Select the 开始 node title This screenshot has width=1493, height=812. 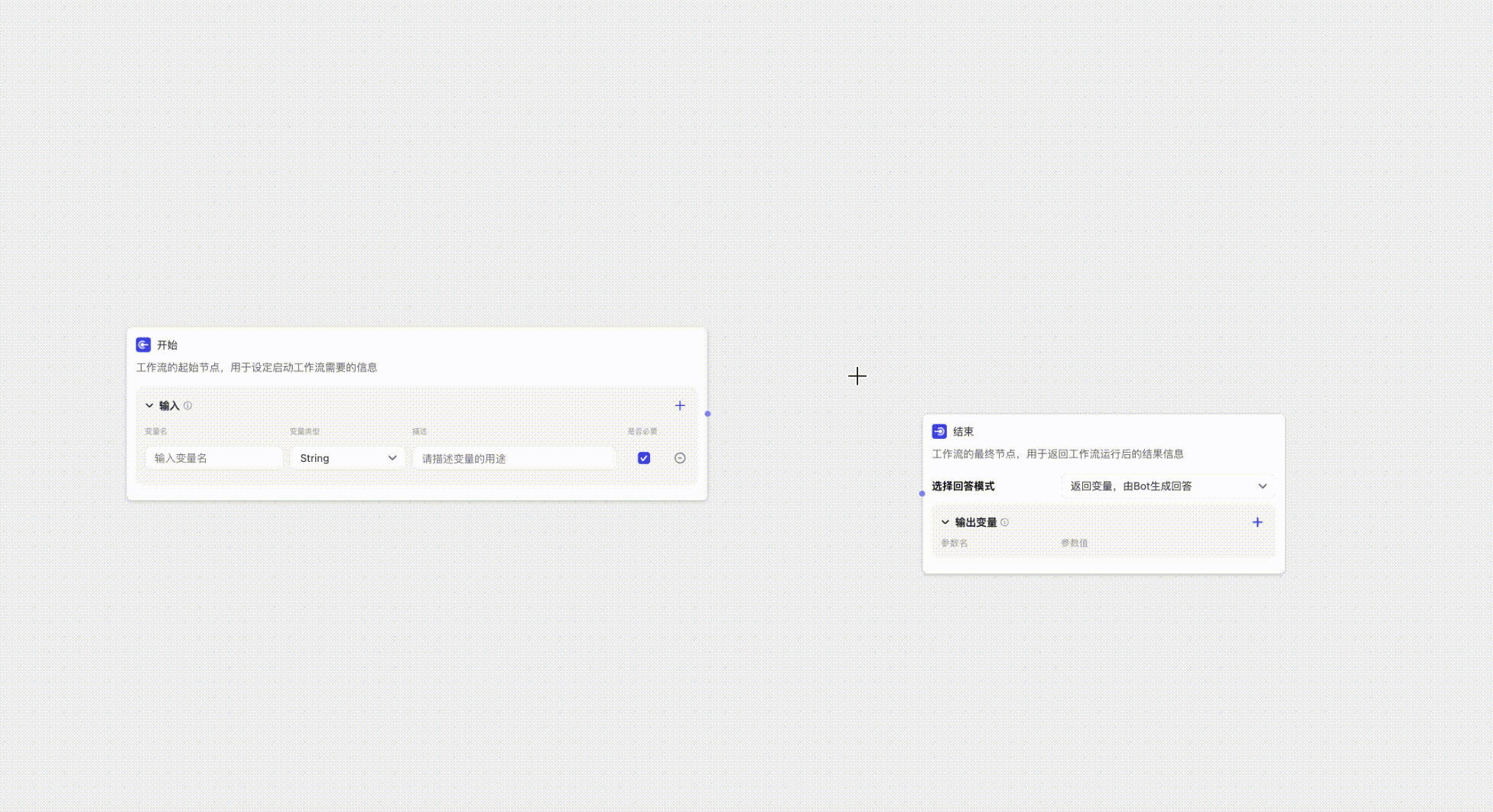coord(167,345)
